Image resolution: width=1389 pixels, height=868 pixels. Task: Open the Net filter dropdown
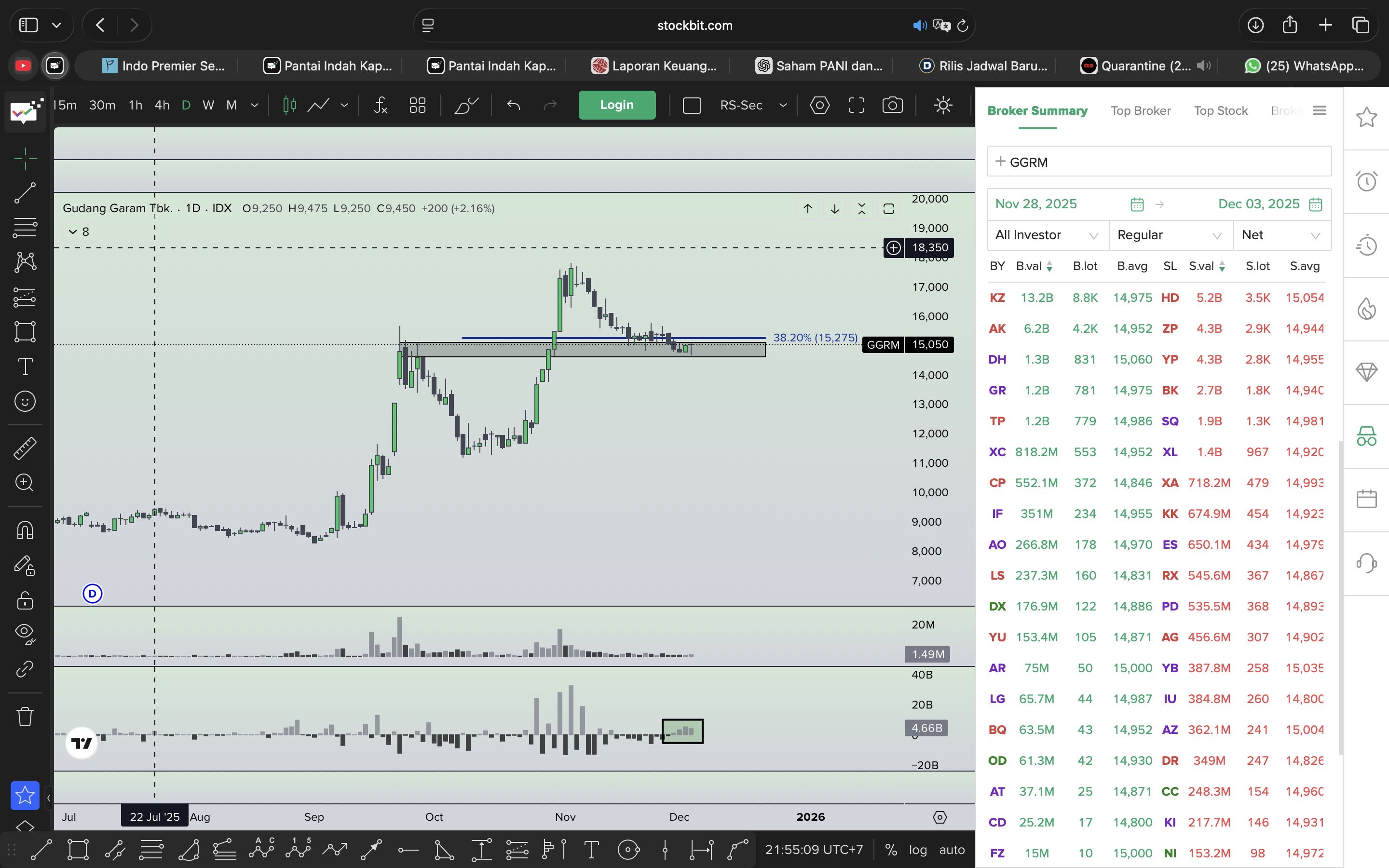1281,235
